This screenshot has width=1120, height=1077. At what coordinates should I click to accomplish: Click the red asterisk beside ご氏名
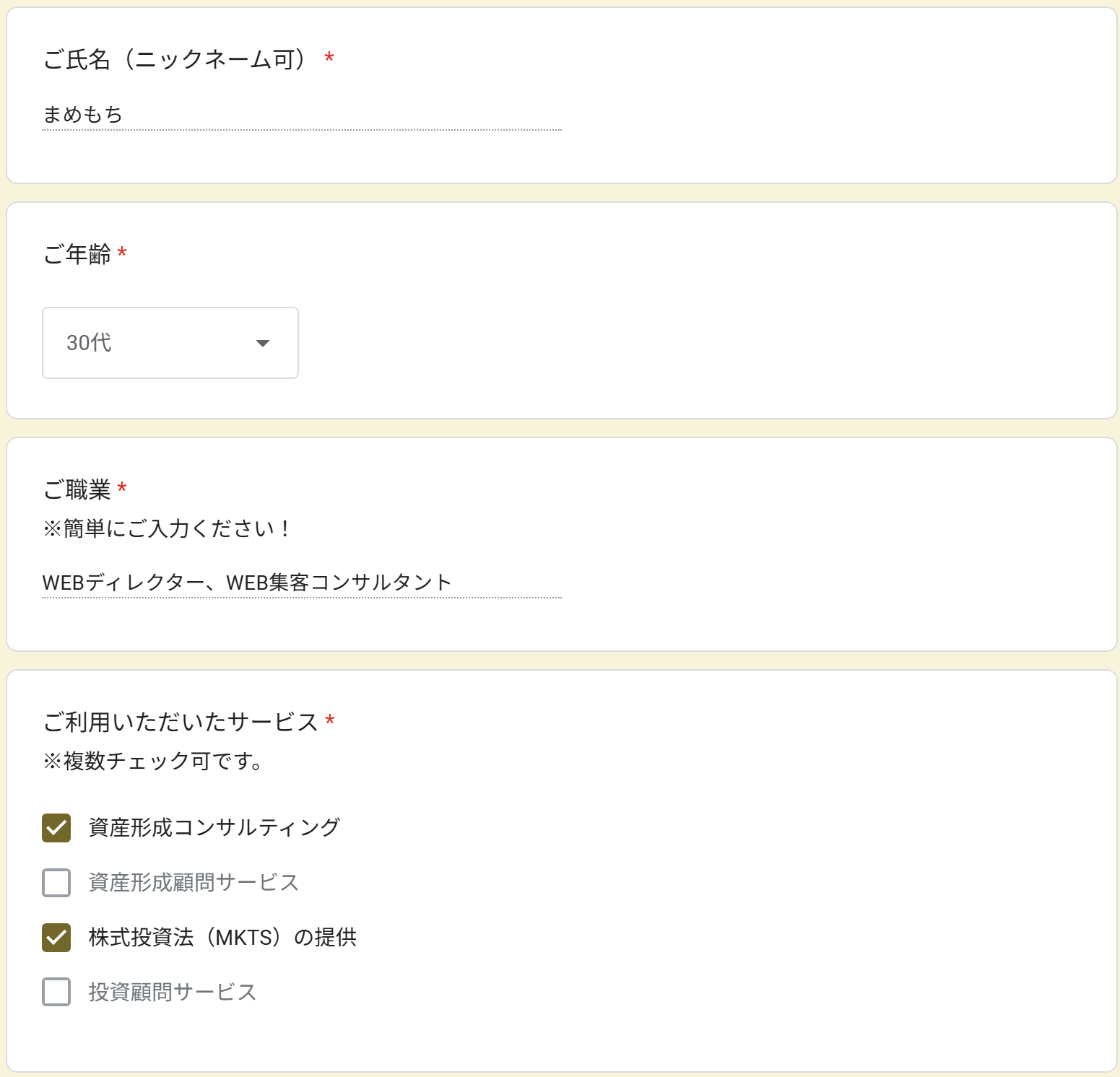pos(329,58)
